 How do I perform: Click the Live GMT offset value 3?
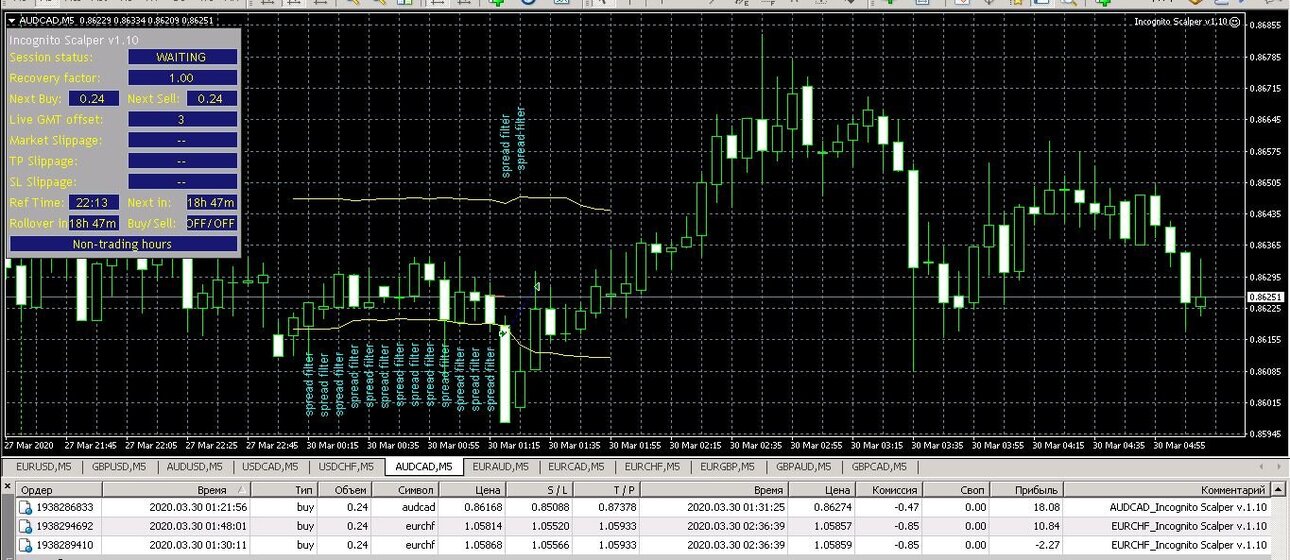[182, 120]
